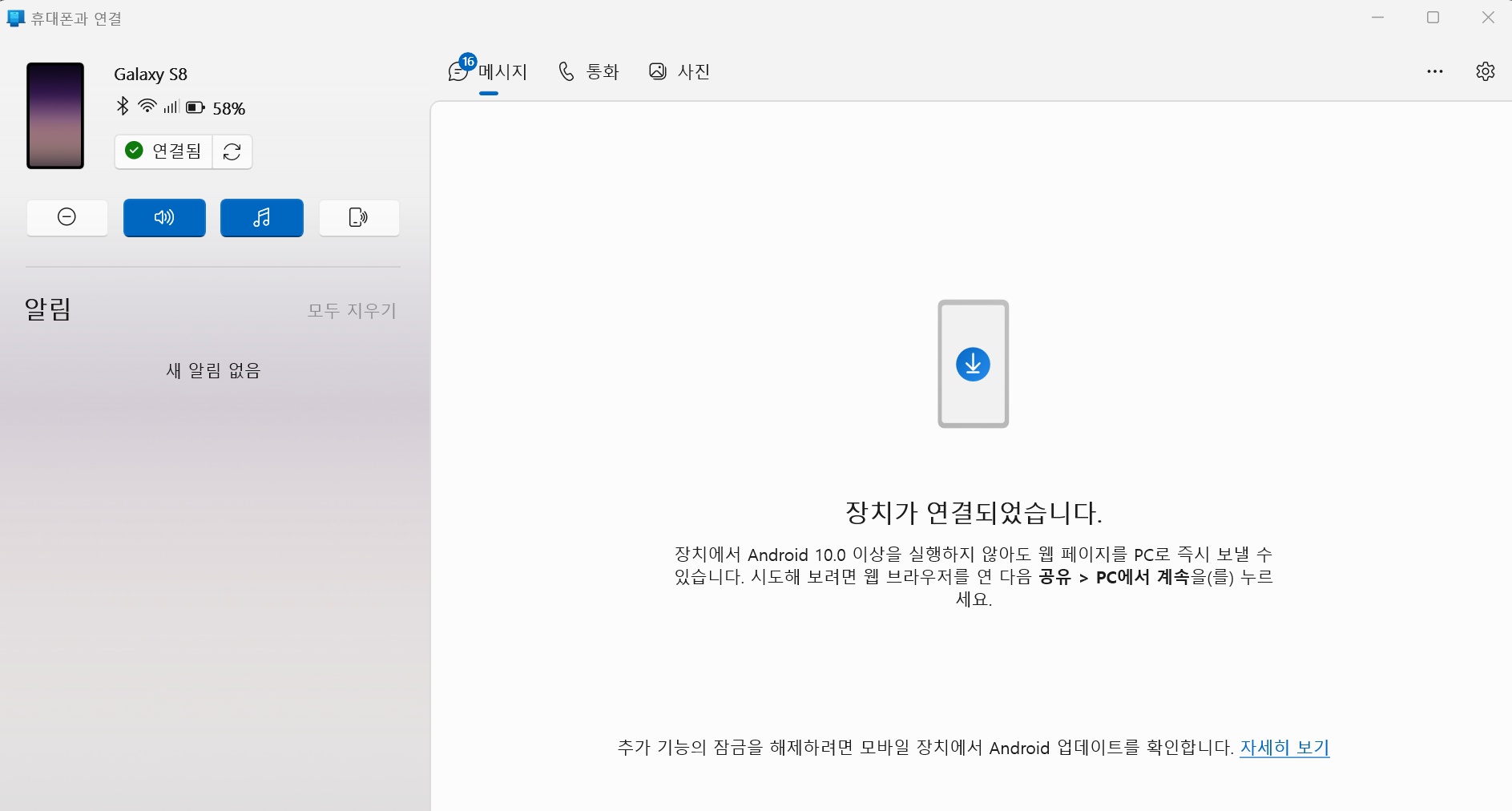Click the Galaxy S8 device name

tap(151, 75)
